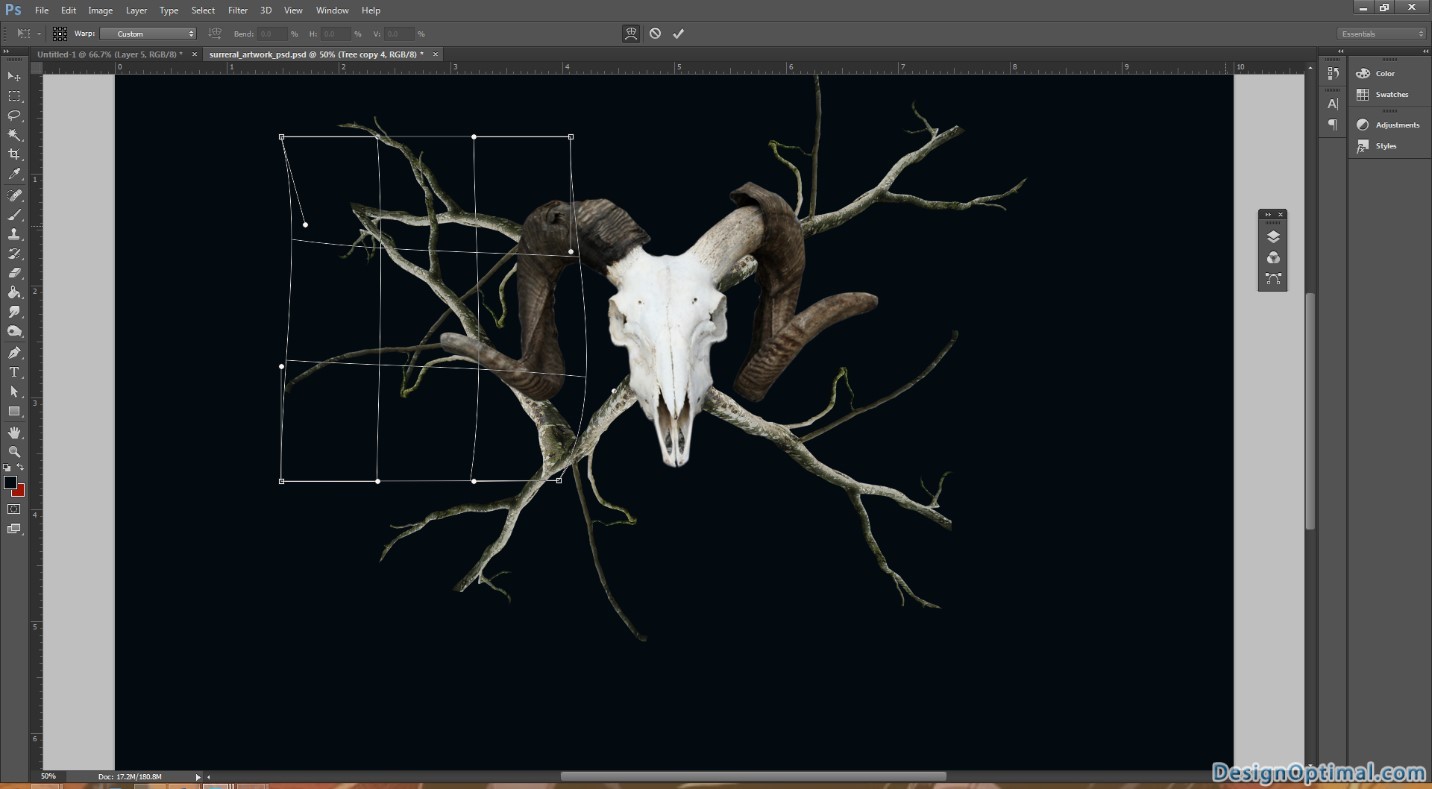Open the Filter menu
This screenshot has height=789, width=1432.
[x=237, y=10]
